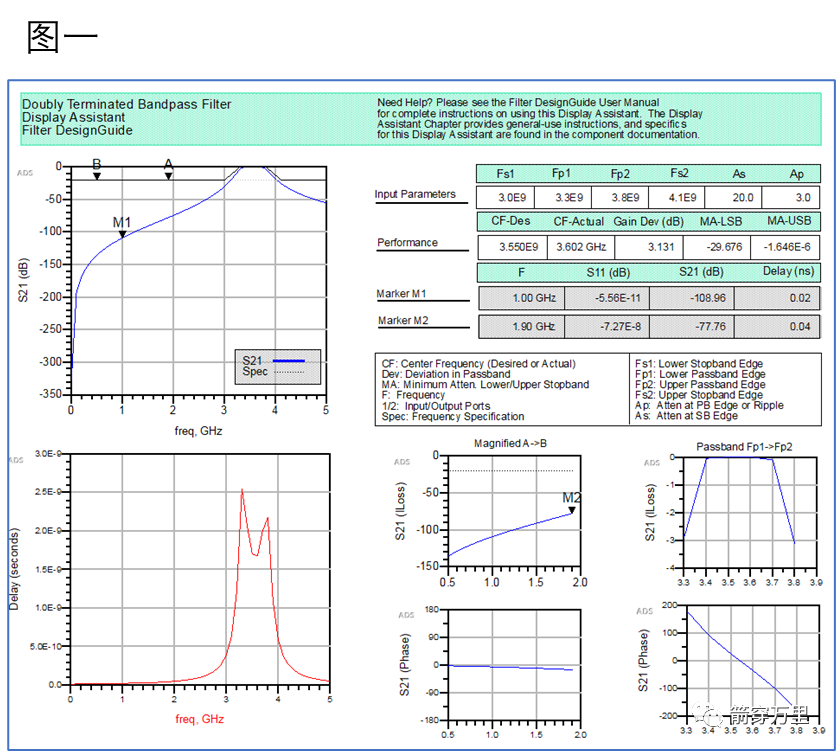Click the Fp1 column header
The height and width of the screenshot is (751, 836).
(561, 174)
